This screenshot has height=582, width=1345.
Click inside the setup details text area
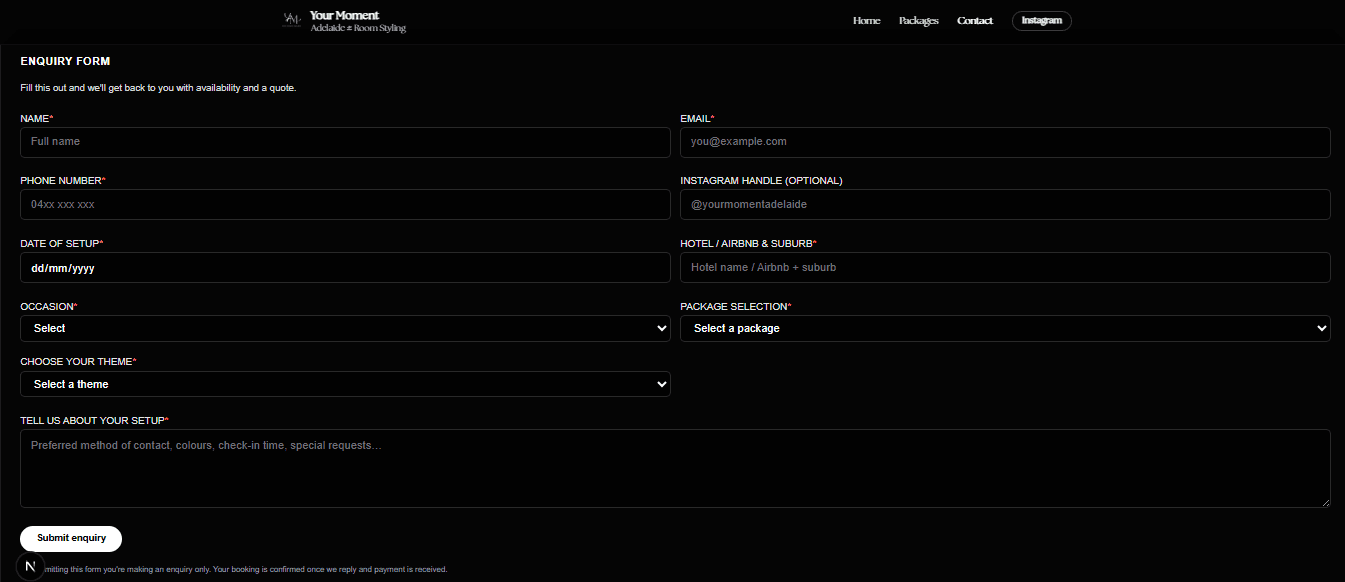(x=675, y=468)
